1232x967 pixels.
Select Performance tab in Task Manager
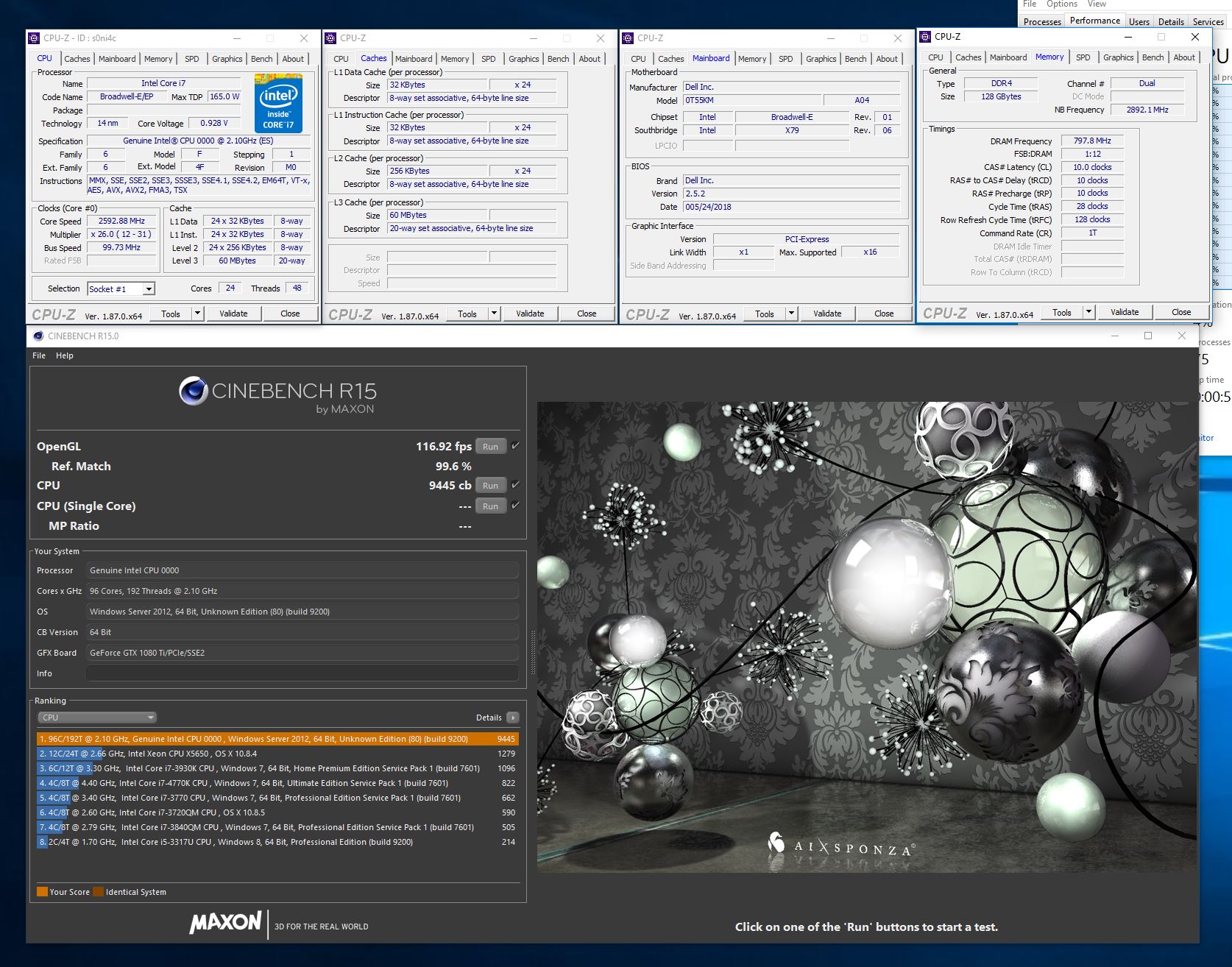click(1095, 21)
